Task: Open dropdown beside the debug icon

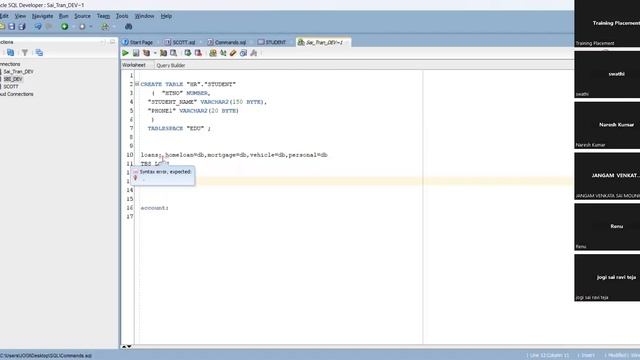Action: (x=114, y=27)
